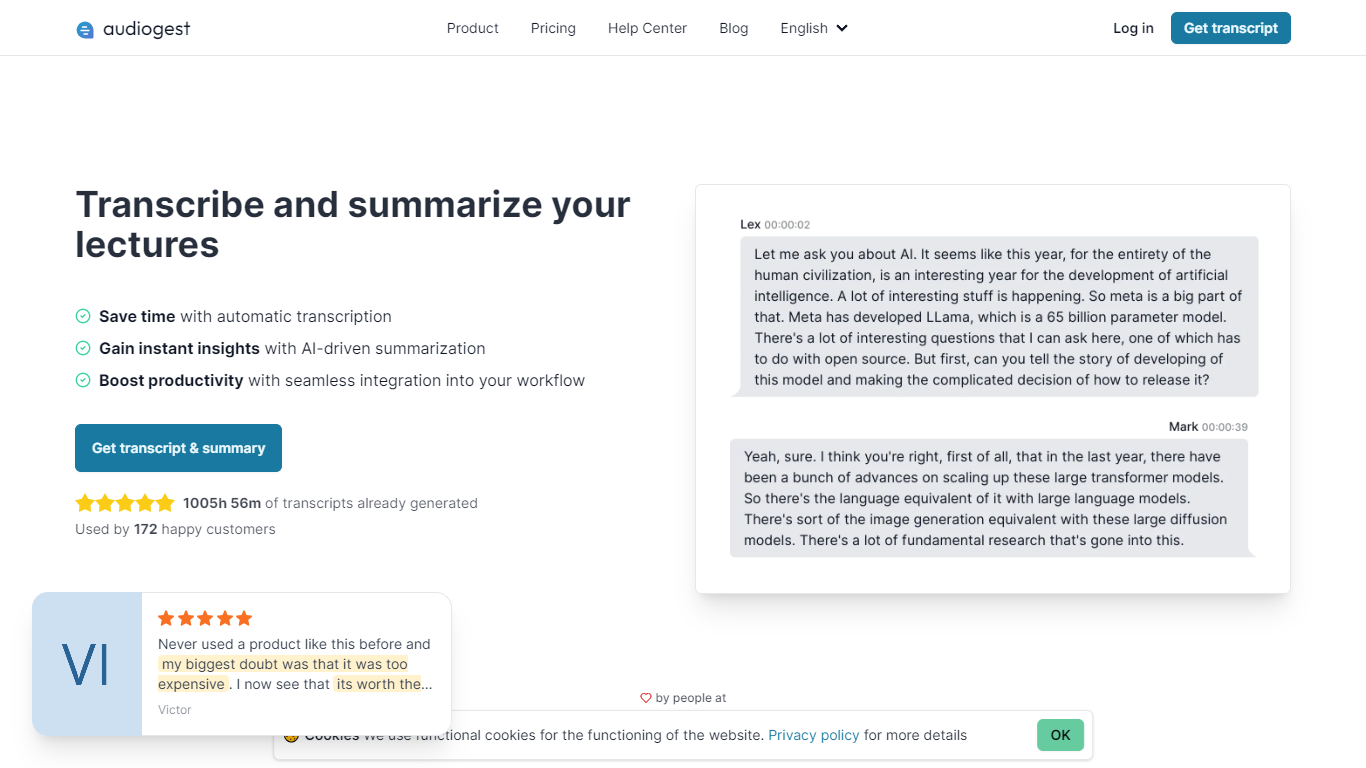Click Get transcript & summary button

(x=178, y=448)
